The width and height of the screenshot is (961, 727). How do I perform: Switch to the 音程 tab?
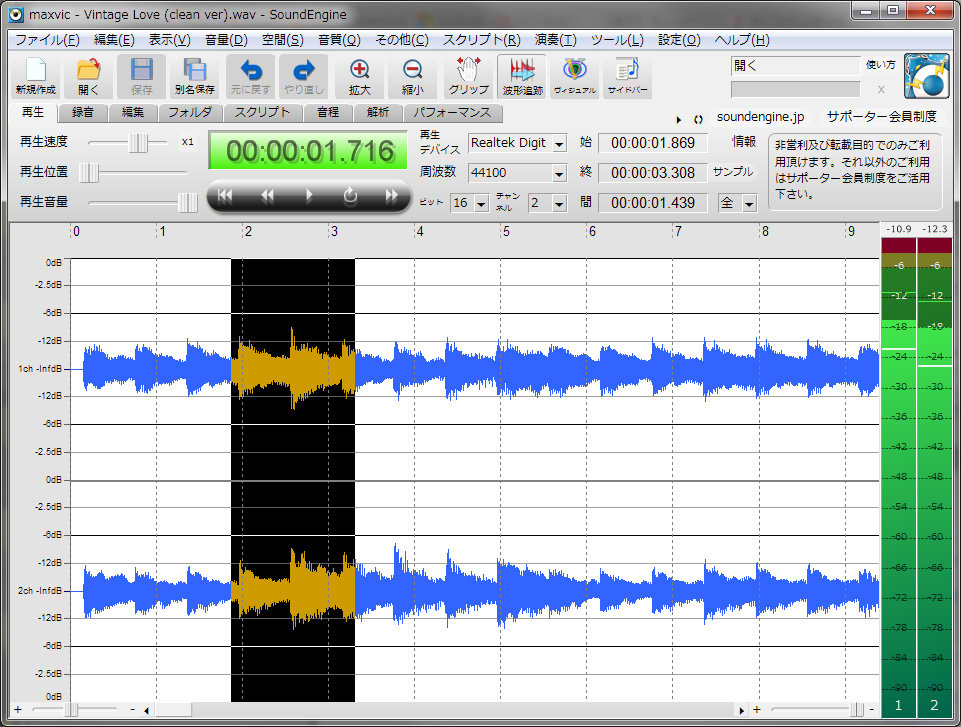coord(328,112)
